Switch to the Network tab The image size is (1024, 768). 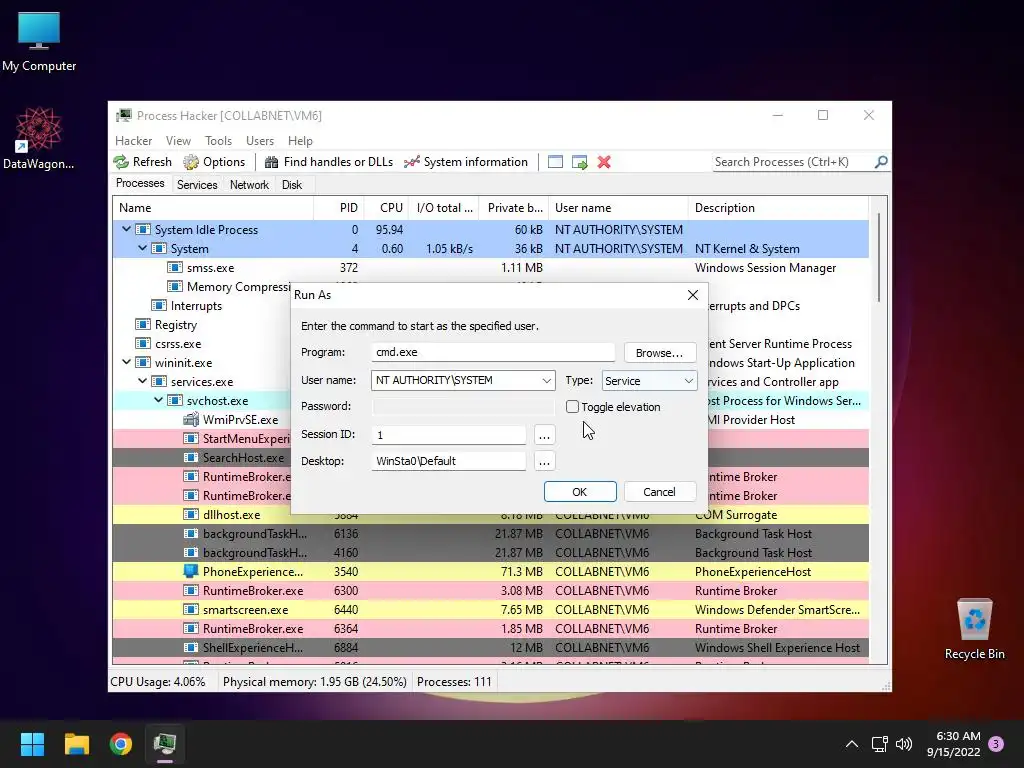click(x=249, y=185)
